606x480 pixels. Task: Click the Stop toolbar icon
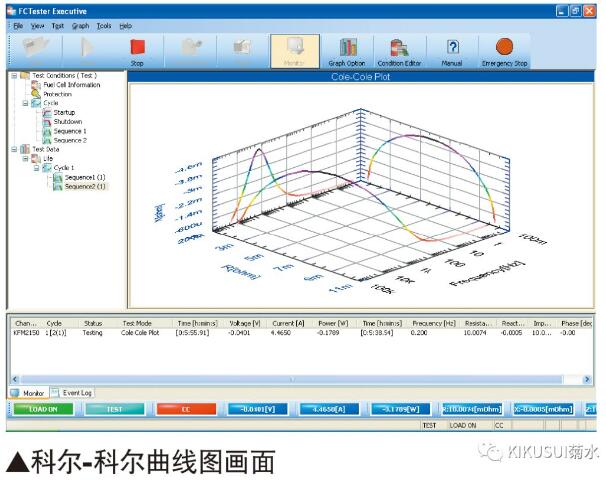[x=137, y=51]
